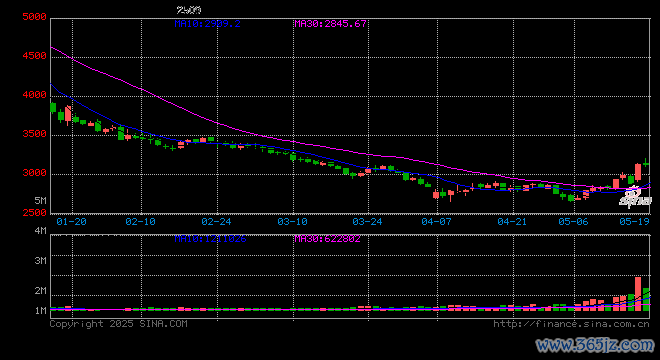The height and width of the screenshot is (360, 660).
Task: Click the 4M volume axis label
Action: (40, 231)
